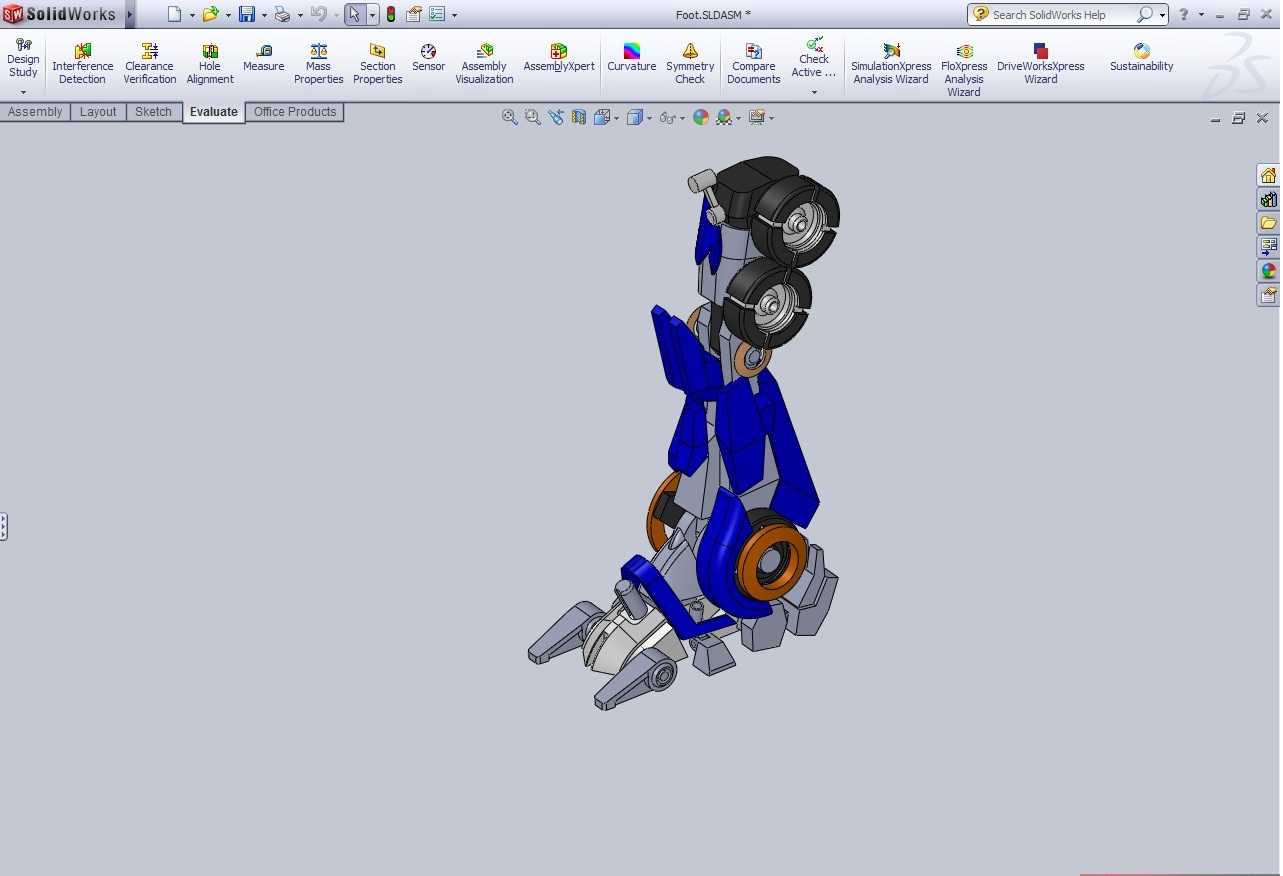The image size is (1283, 876).
Task: Switch to Assembly tab
Action: tap(35, 112)
